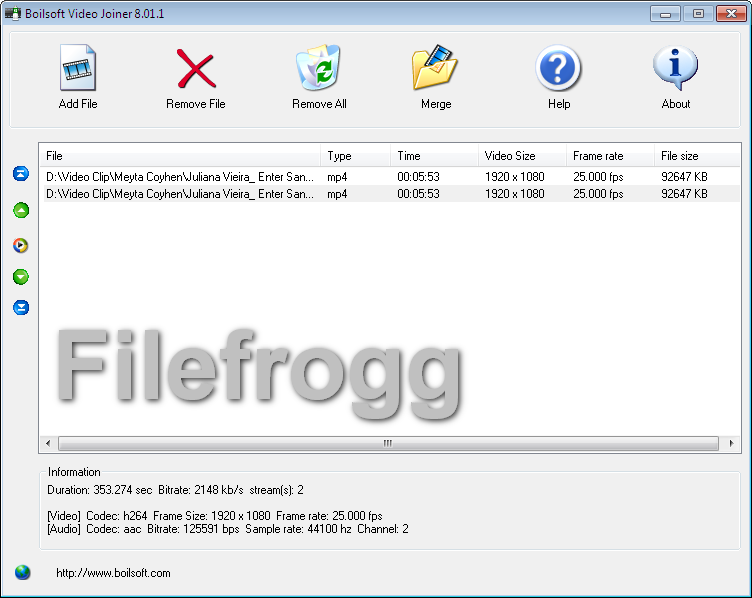Click the horizontal scrollbar left arrow
Viewport: 752px width, 598px height.
point(48,443)
